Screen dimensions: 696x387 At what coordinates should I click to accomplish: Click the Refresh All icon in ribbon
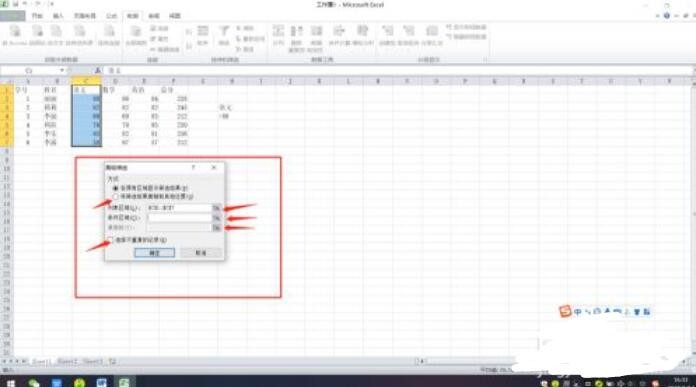(135, 32)
